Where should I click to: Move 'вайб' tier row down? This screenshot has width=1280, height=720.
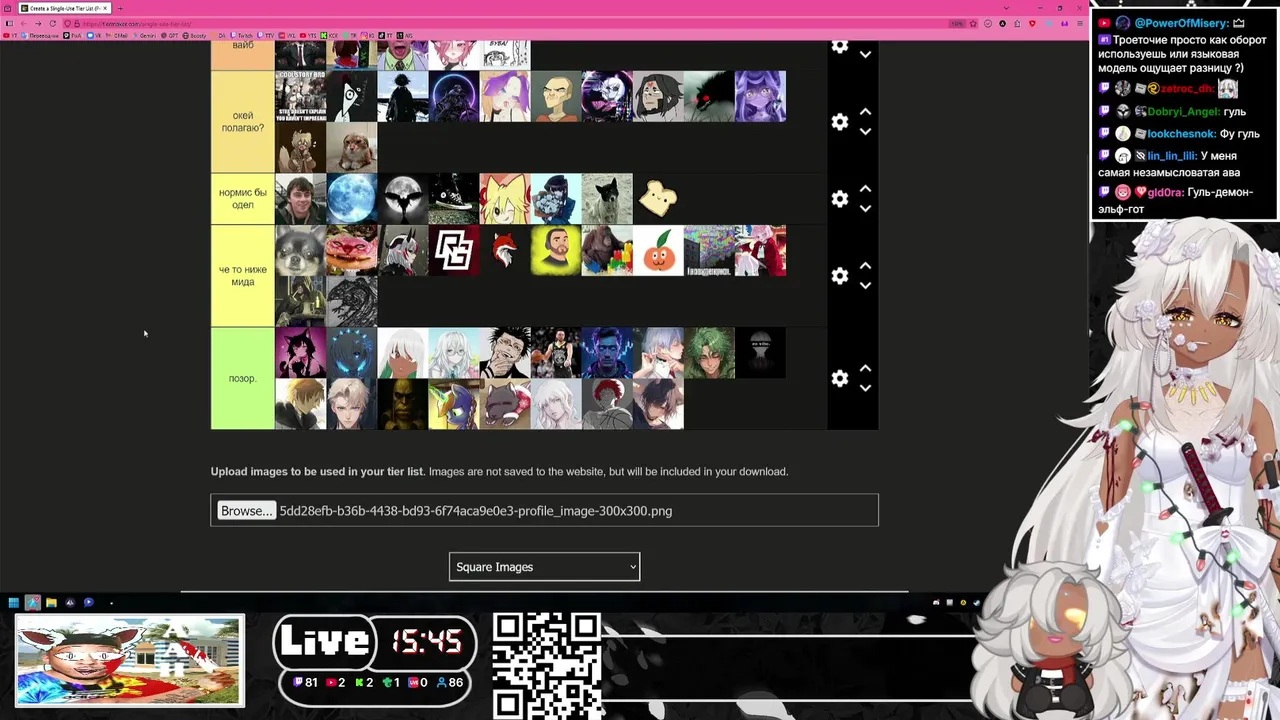click(865, 55)
